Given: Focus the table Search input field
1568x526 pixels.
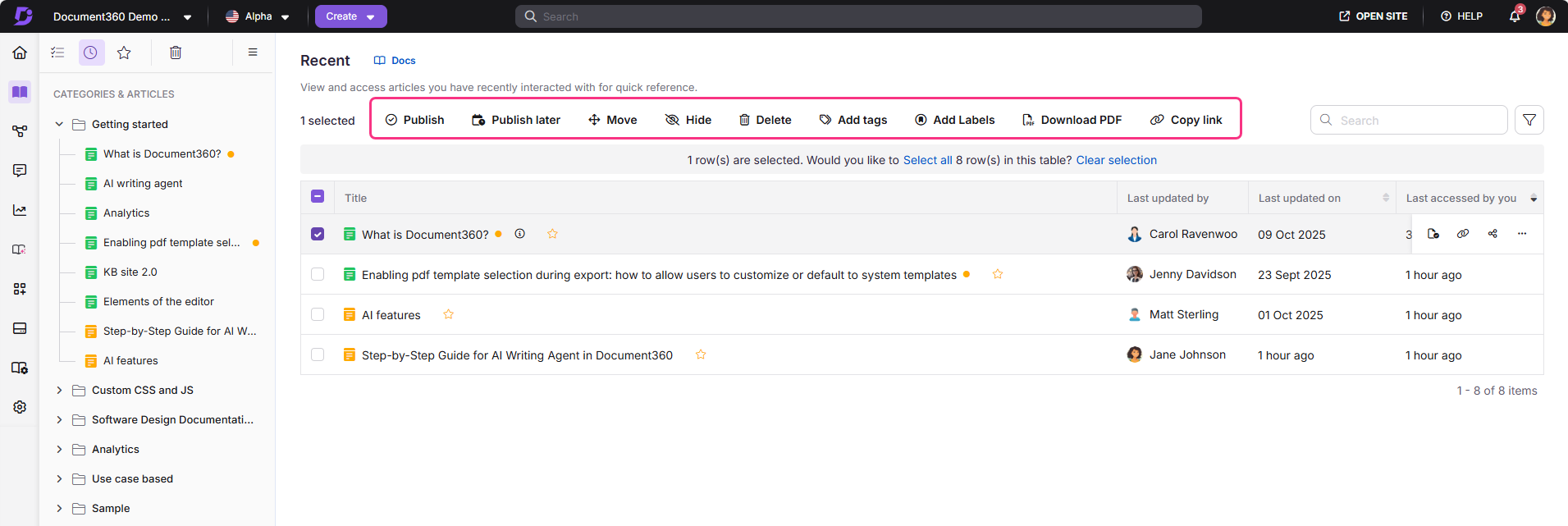Looking at the screenshot, I should point(1409,120).
